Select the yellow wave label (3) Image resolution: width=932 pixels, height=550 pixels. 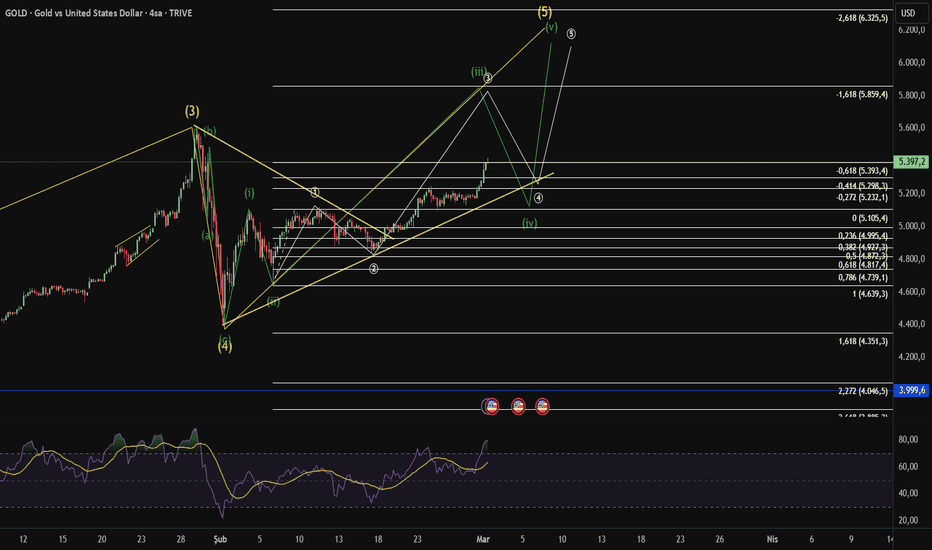tap(192, 111)
